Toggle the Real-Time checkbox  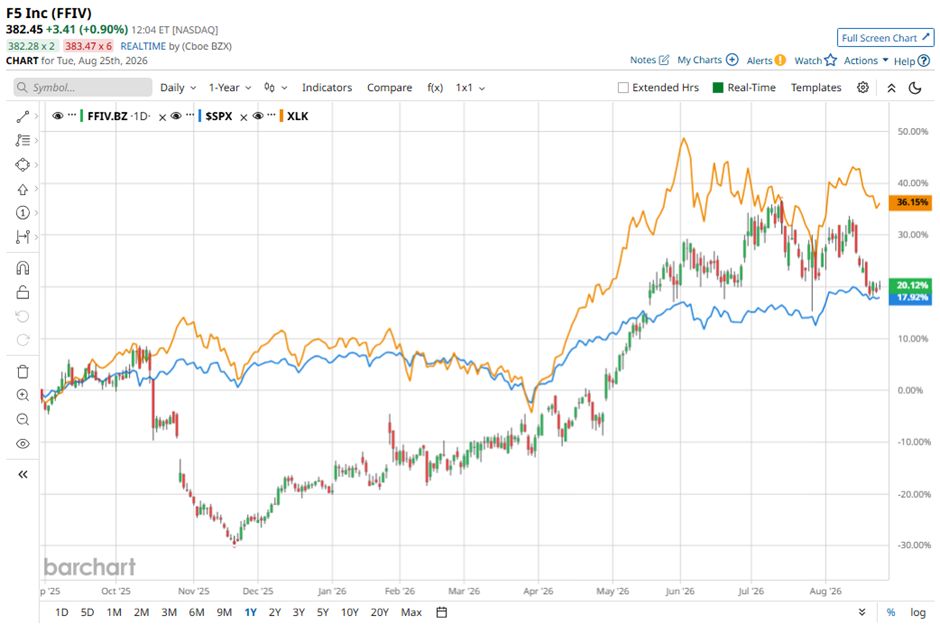[x=718, y=87]
